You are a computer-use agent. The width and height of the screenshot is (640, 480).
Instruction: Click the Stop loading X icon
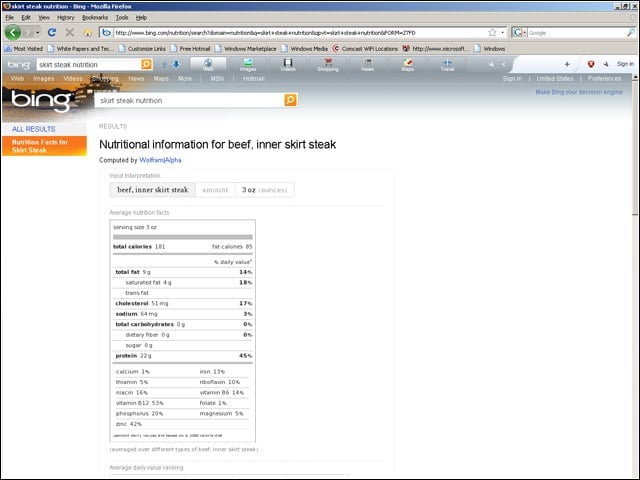click(70, 32)
